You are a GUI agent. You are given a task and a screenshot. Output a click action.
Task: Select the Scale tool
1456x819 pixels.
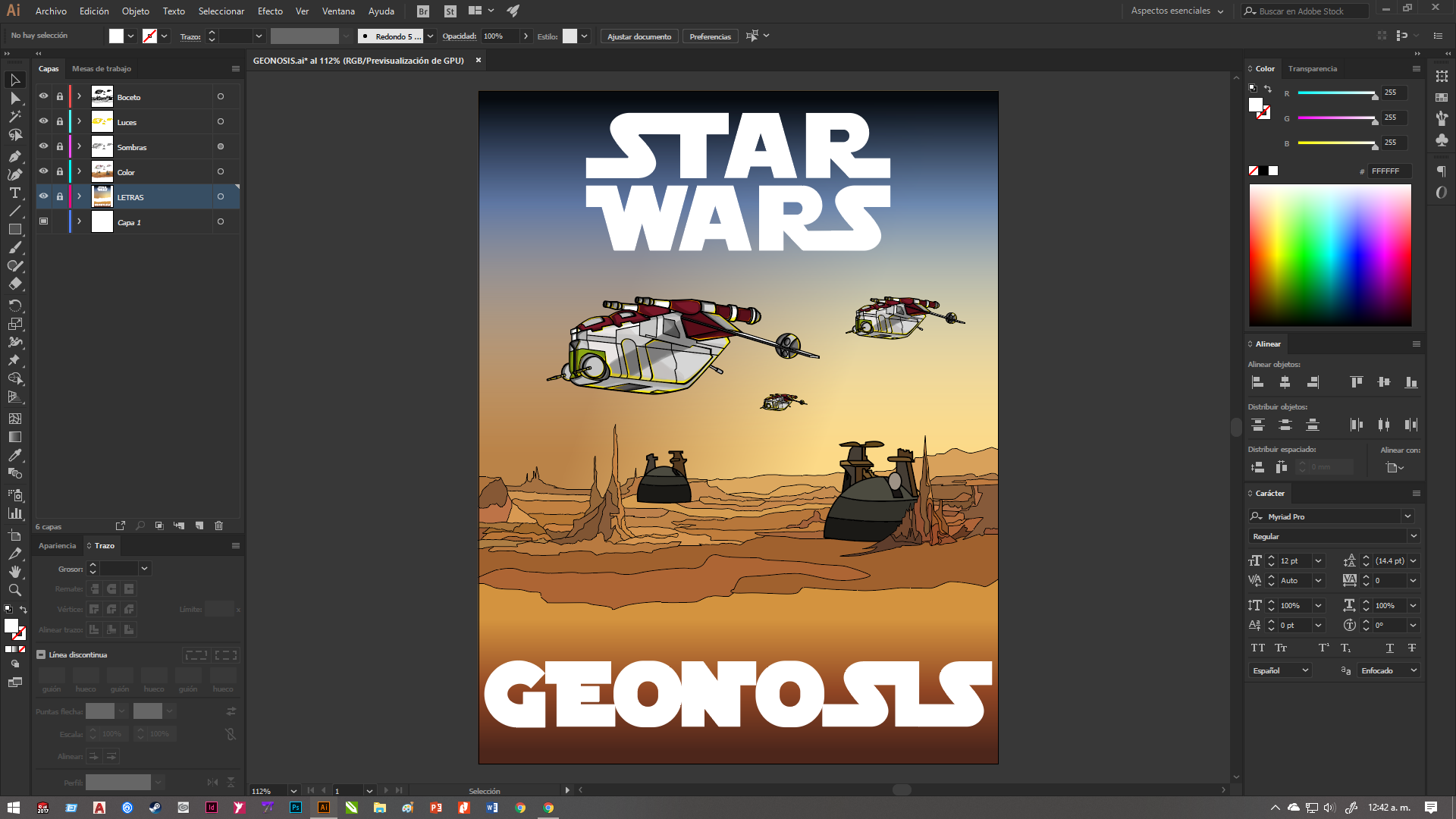14,324
